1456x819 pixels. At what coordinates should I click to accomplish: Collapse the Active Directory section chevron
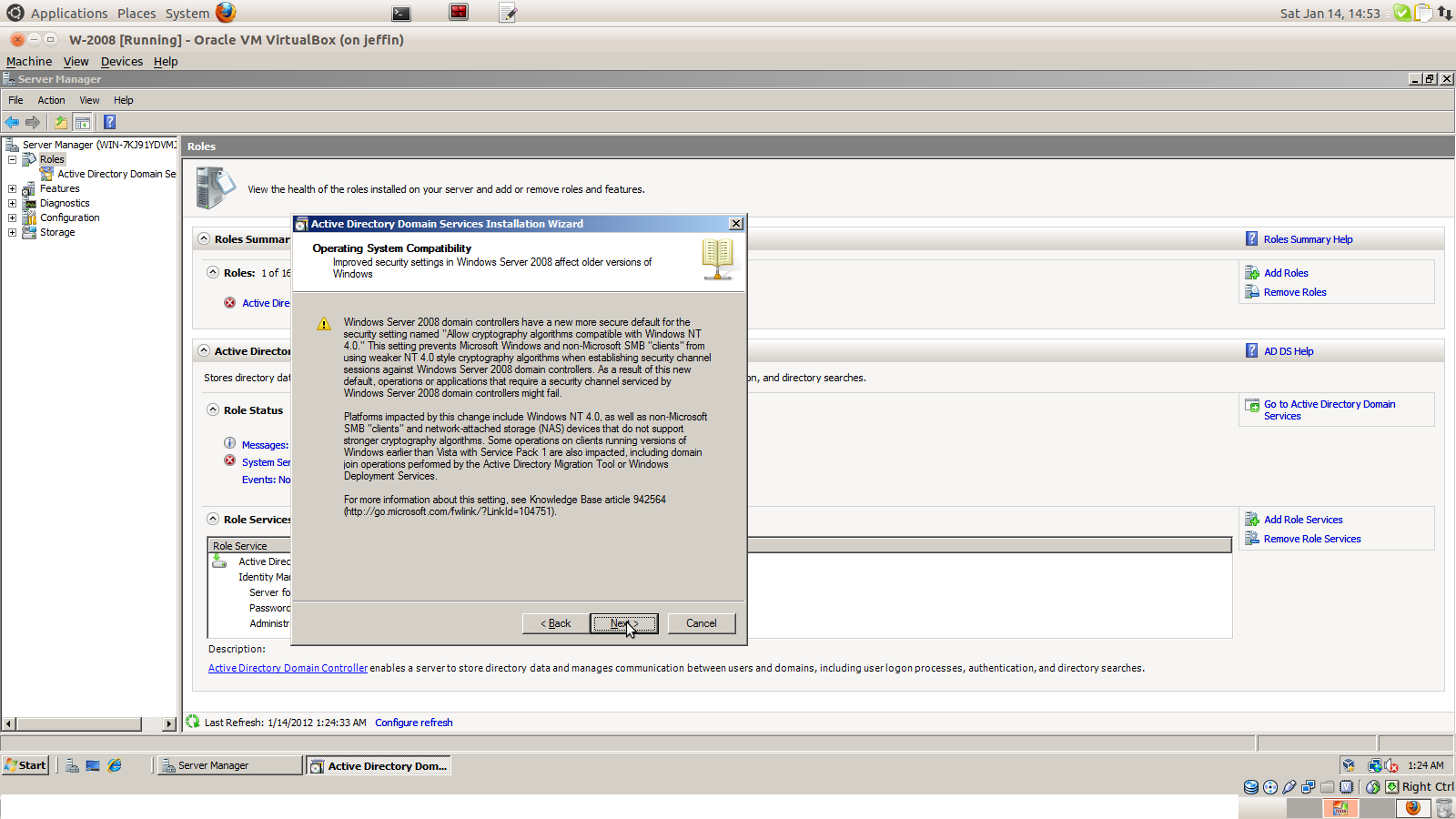coord(204,351)
